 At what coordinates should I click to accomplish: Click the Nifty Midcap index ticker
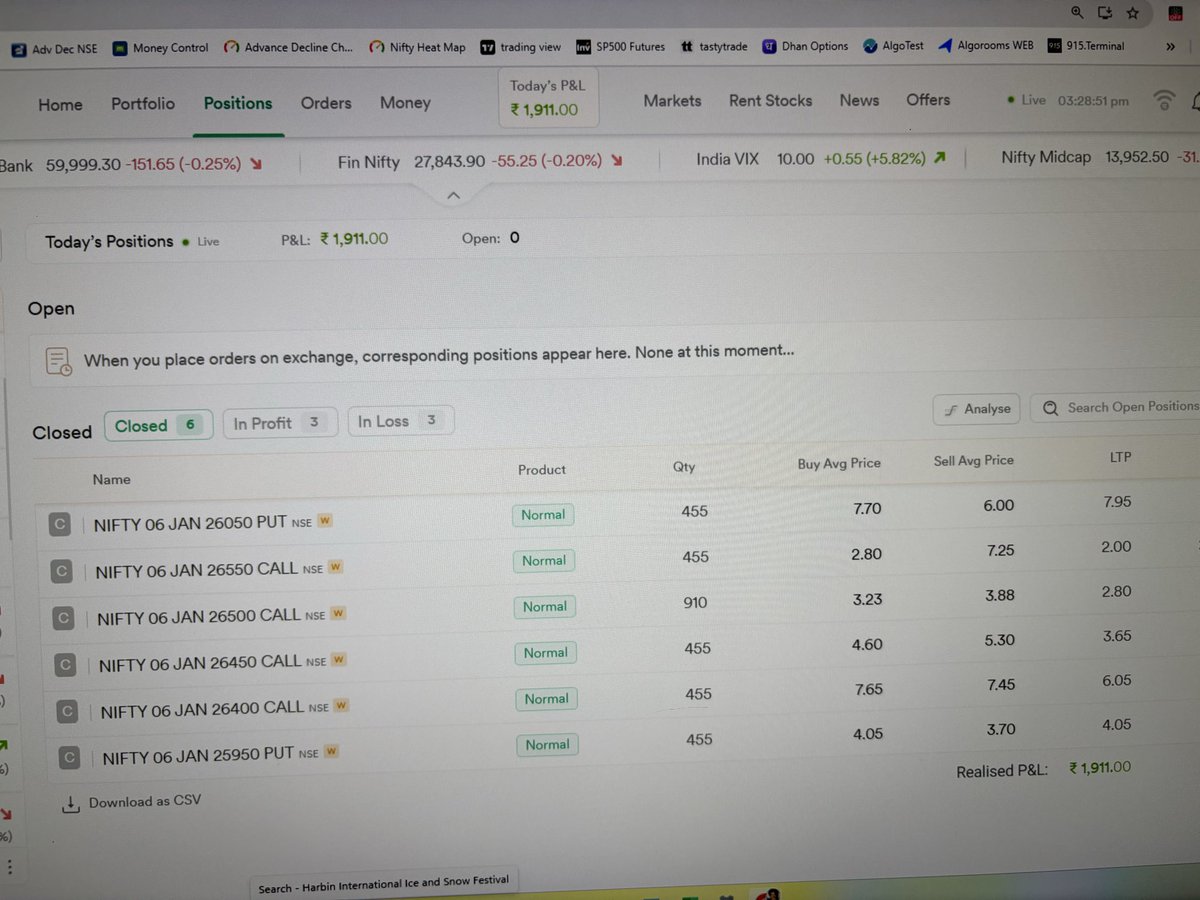point(1100,157)
